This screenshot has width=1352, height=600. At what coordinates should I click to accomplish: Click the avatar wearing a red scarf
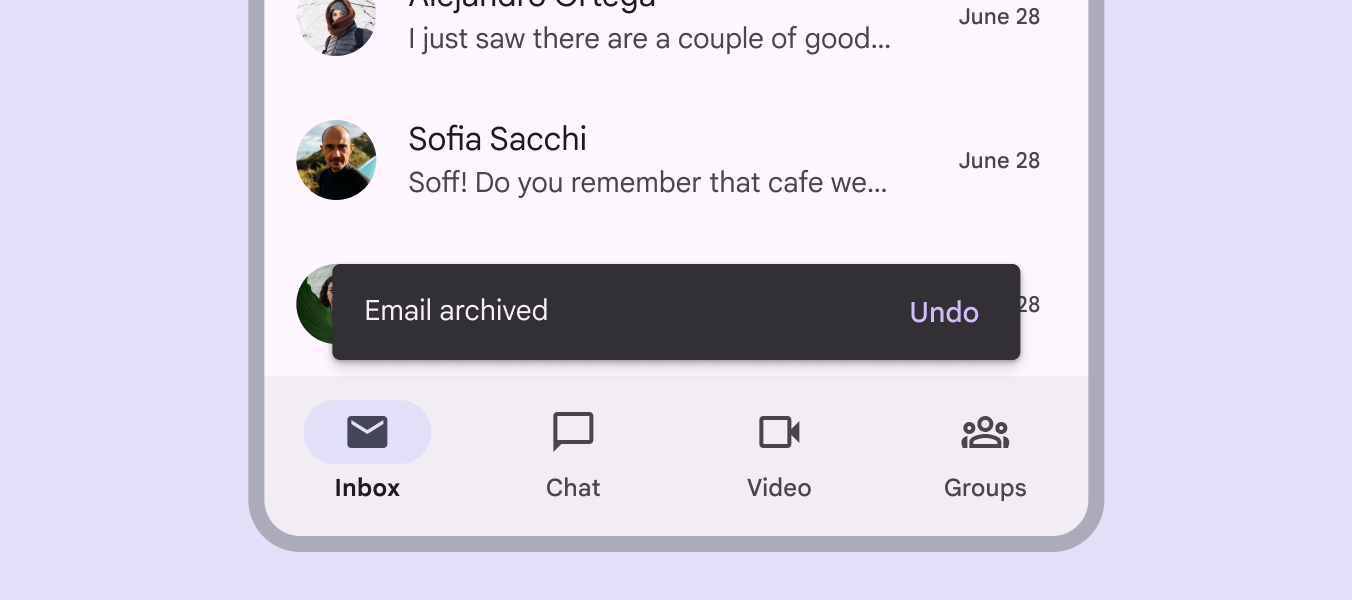tap(336, 22)
